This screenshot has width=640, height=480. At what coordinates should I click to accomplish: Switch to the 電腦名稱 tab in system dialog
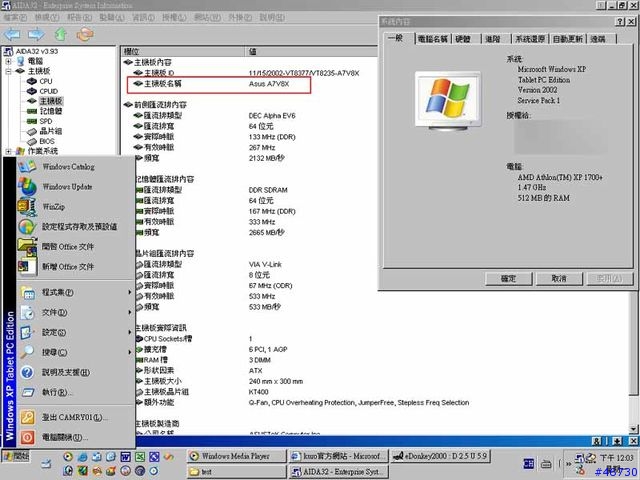coord(433,39)
